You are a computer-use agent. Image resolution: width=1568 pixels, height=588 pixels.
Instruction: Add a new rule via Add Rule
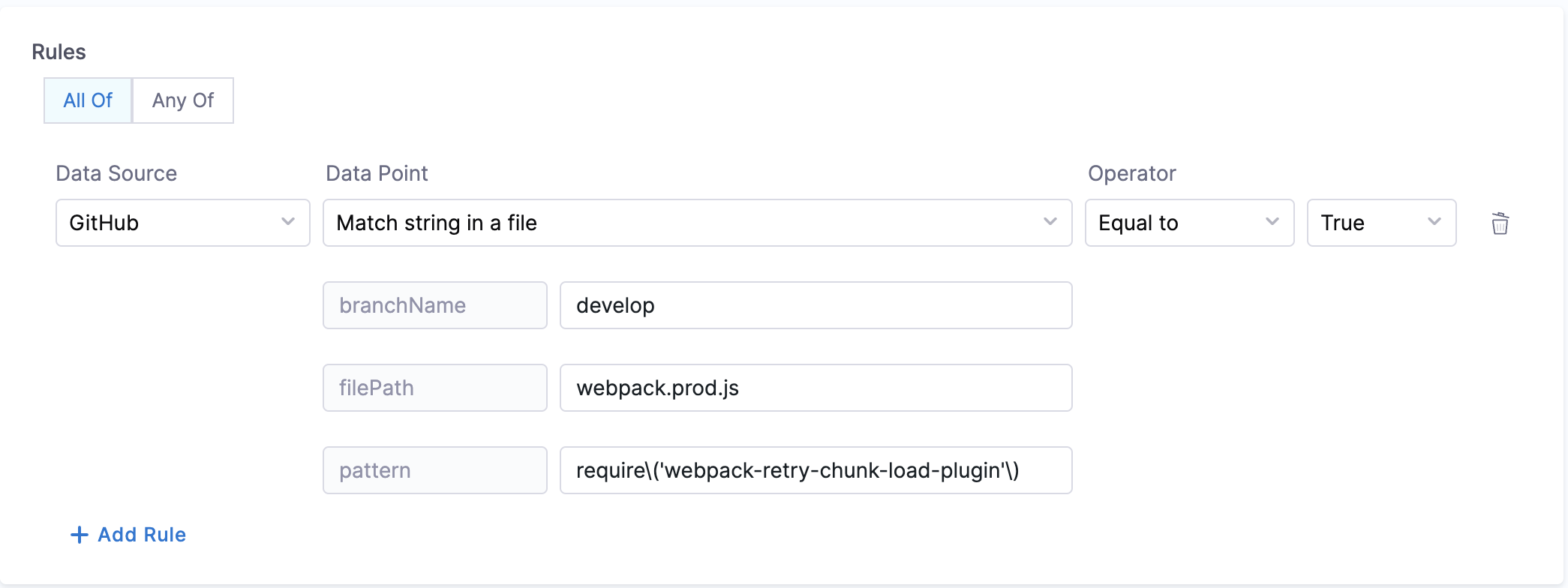click(142, 535)
